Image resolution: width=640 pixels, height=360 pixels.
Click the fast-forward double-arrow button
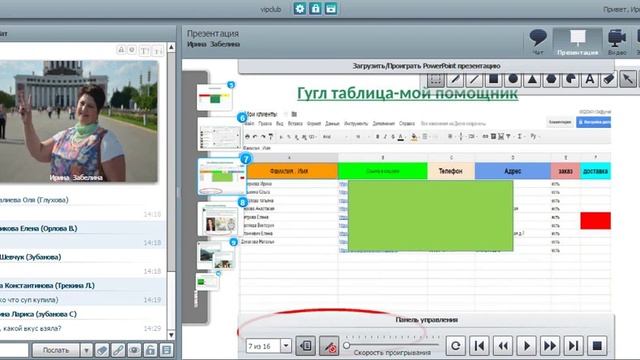[550, 346]
